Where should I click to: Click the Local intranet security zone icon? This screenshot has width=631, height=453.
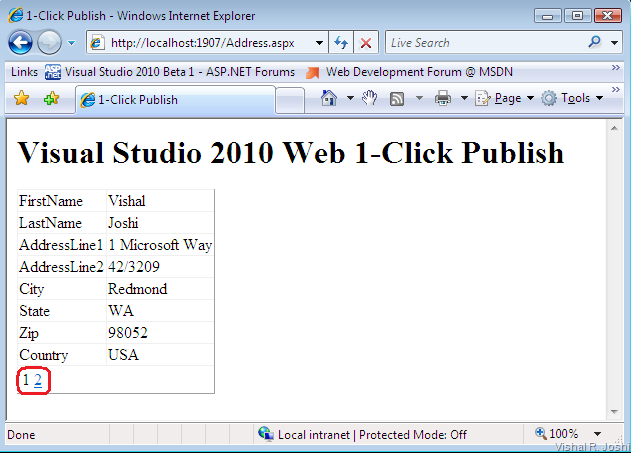coord(266,434)
